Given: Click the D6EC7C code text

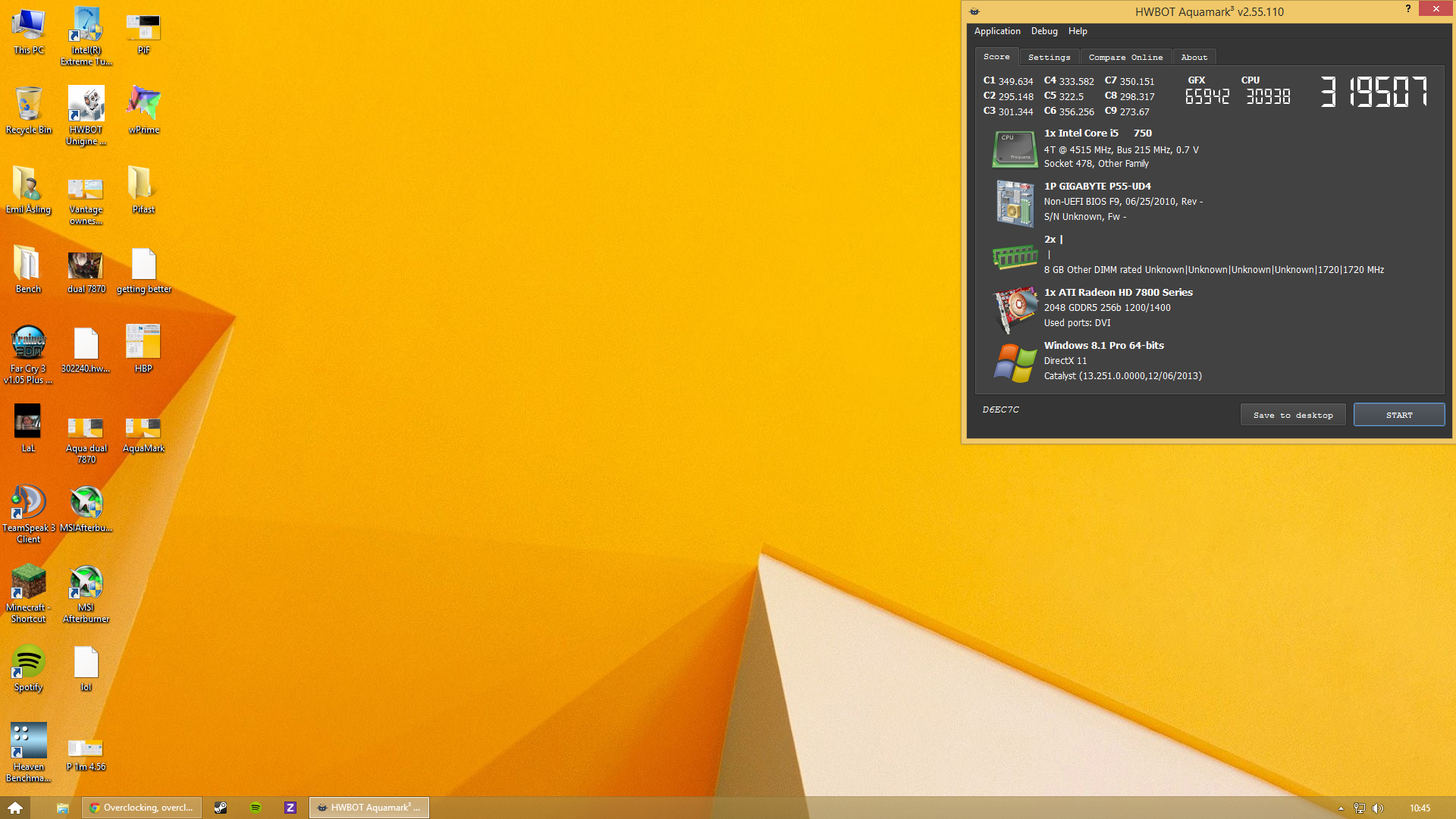Looking at the screenshot, I should 1000,409.
